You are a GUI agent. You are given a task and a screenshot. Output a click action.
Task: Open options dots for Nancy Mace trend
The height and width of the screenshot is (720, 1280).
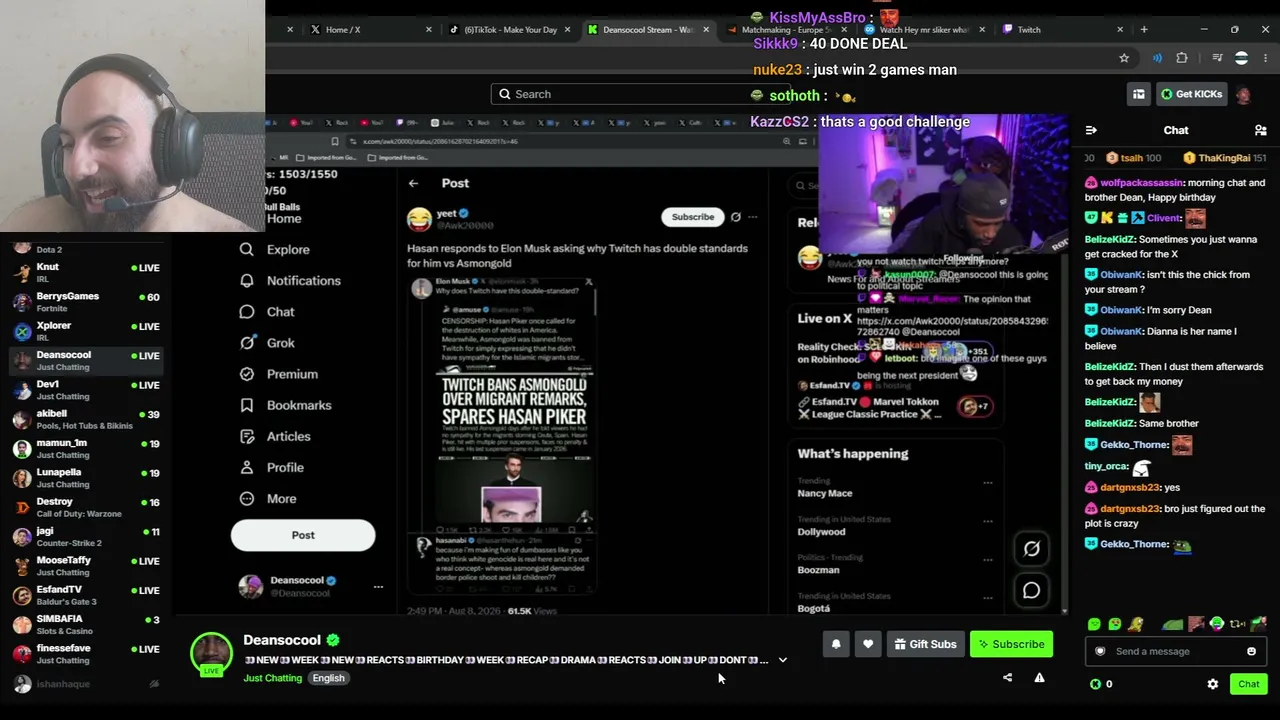(988, 483)
